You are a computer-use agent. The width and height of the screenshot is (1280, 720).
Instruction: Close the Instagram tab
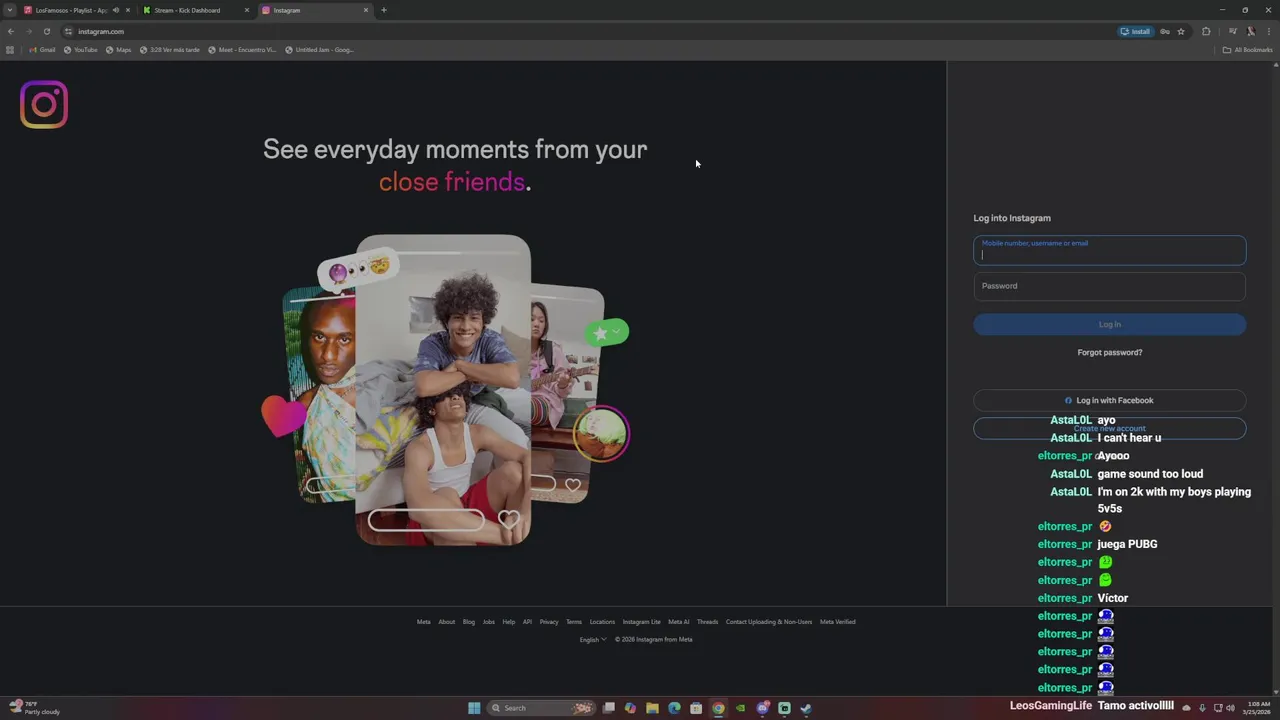tap(365, 10)
